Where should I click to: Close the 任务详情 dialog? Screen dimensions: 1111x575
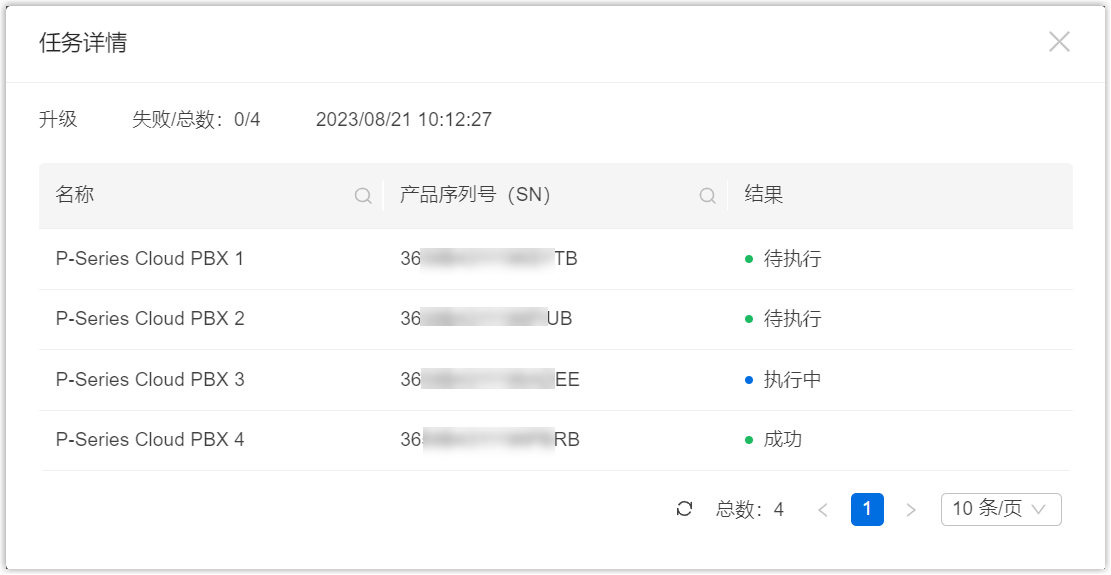pos(1059,42)
